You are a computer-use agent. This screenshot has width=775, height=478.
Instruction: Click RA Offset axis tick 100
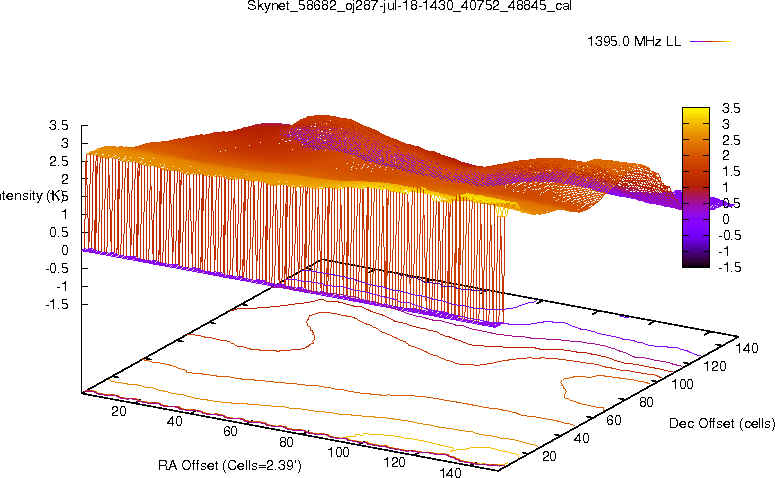pos(338,452)
